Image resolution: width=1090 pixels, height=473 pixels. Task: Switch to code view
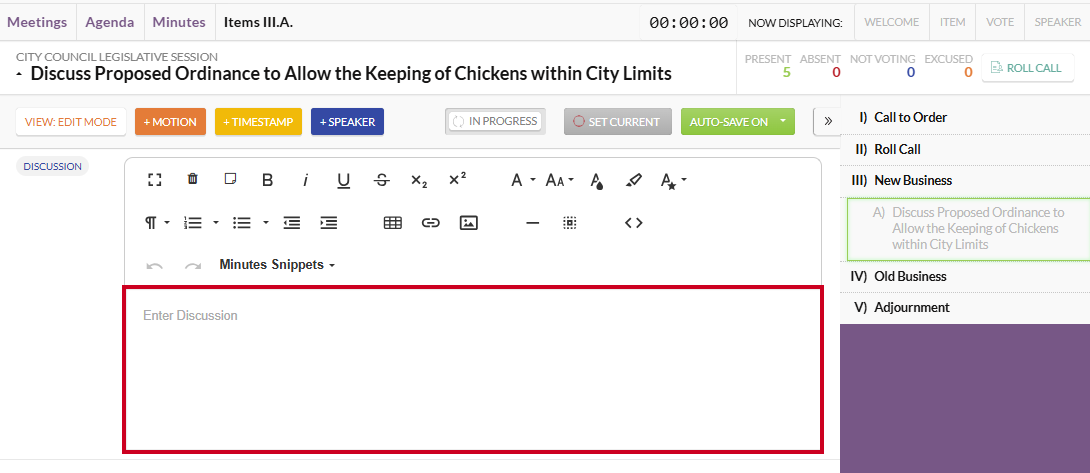click(633, 223)
